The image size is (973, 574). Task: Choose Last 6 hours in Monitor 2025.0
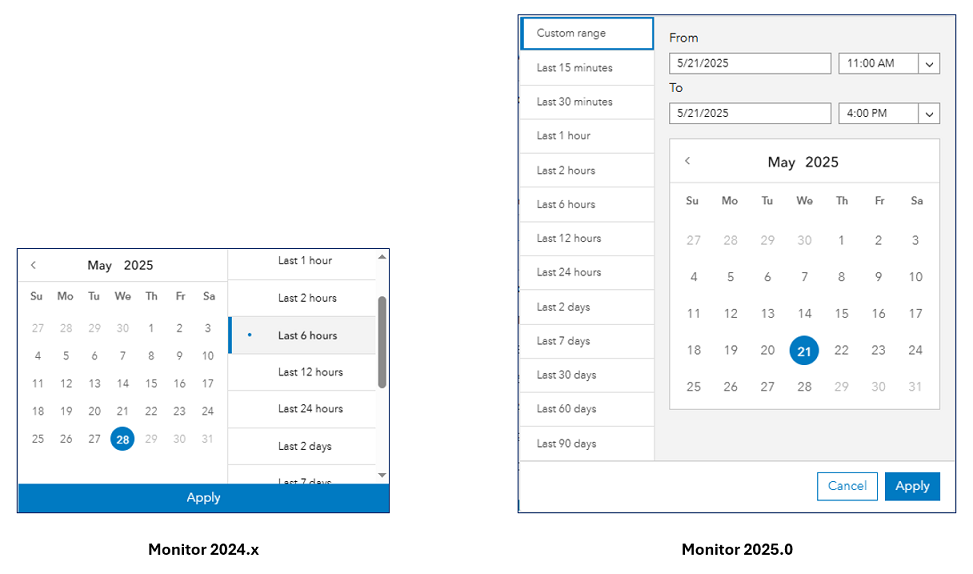tap(587, 204)
